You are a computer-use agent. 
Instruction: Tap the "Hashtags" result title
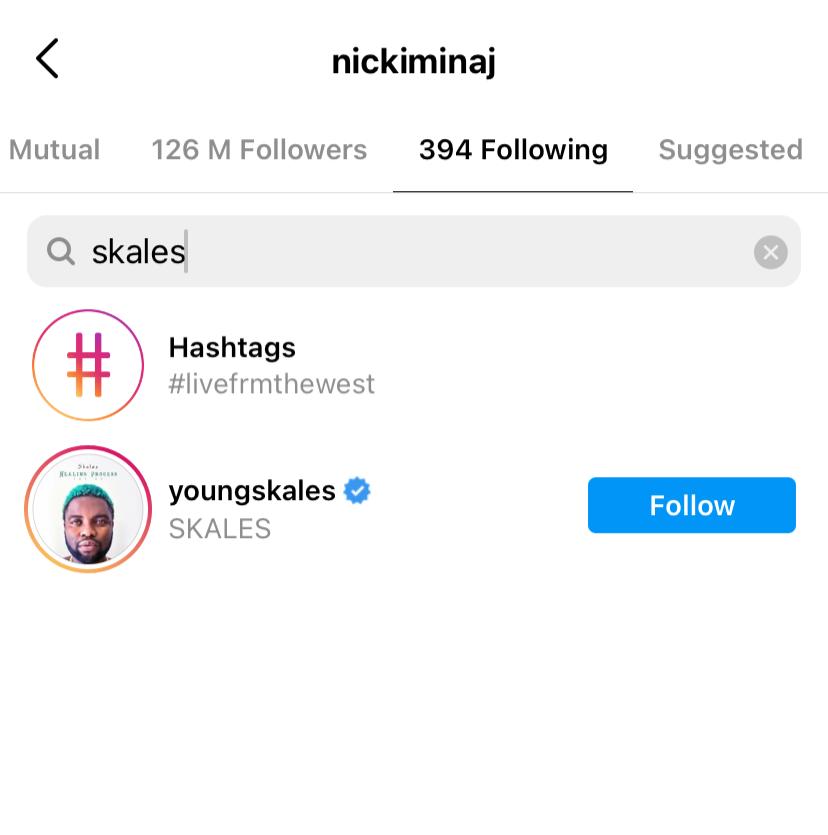[232, 347]
